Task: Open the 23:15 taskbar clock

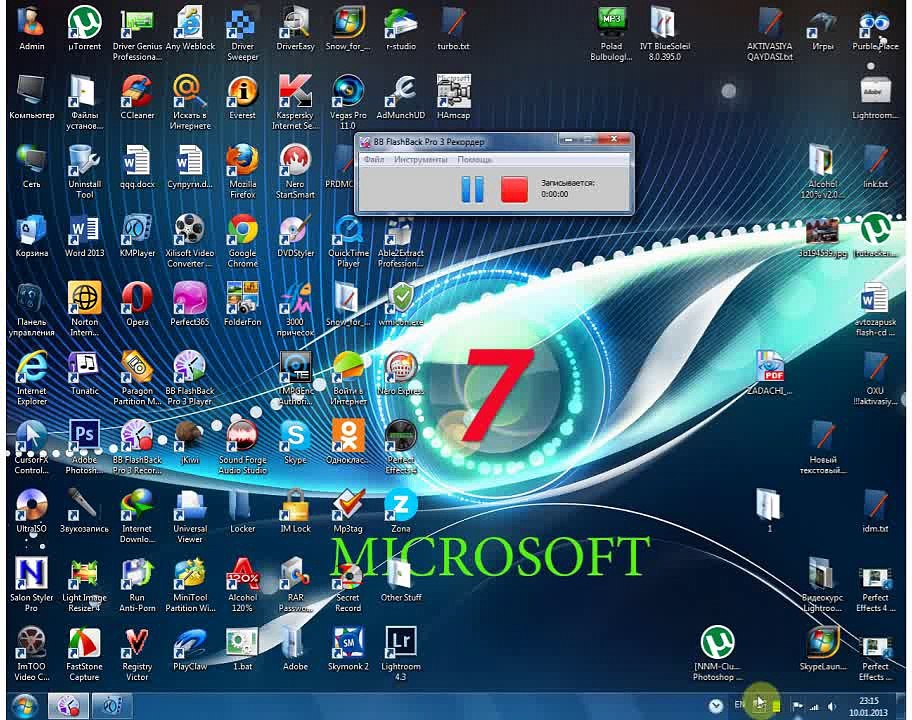Action: coord(868,706)
